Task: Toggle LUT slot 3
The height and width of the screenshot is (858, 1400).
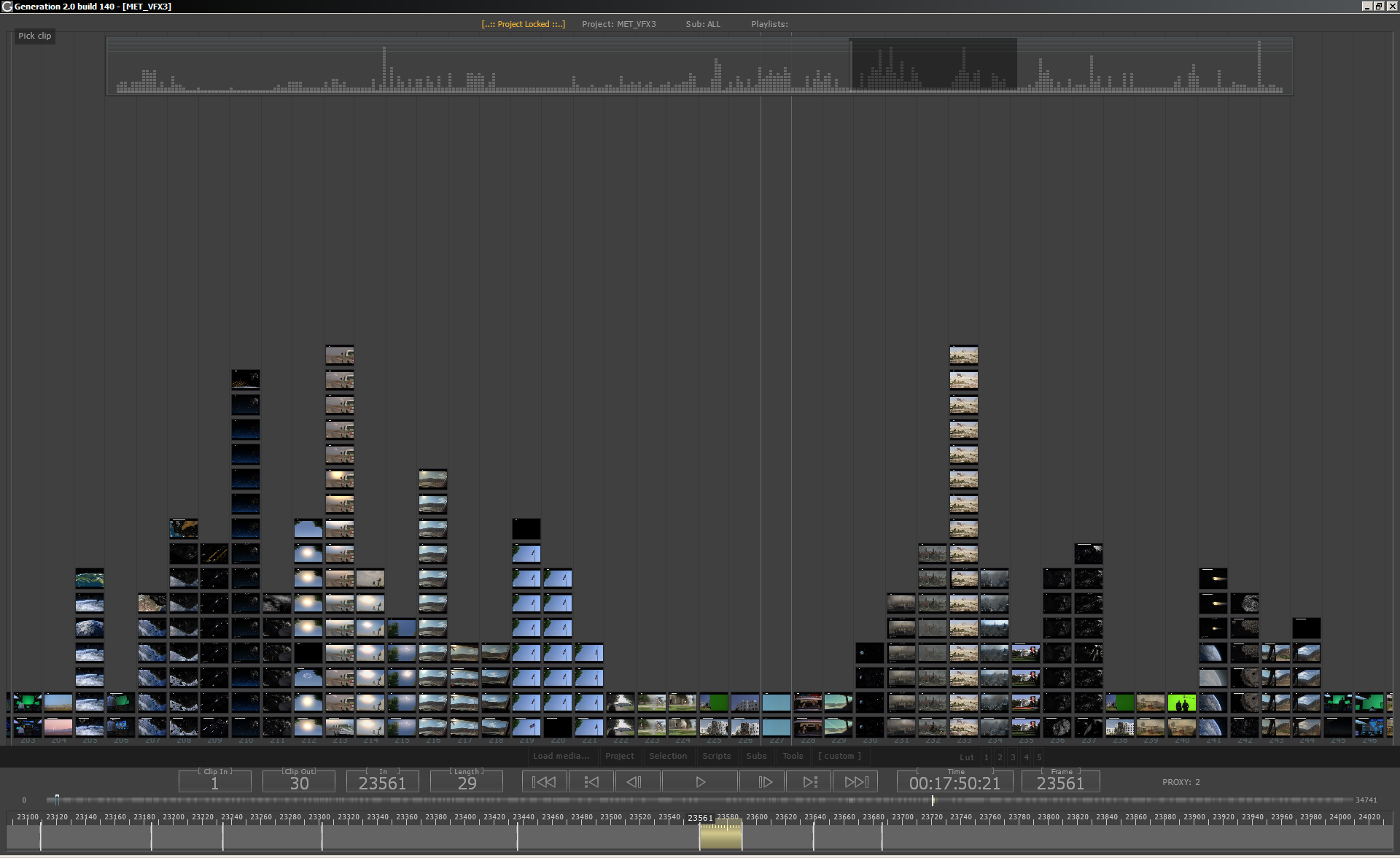Action: pos(1013,757)
